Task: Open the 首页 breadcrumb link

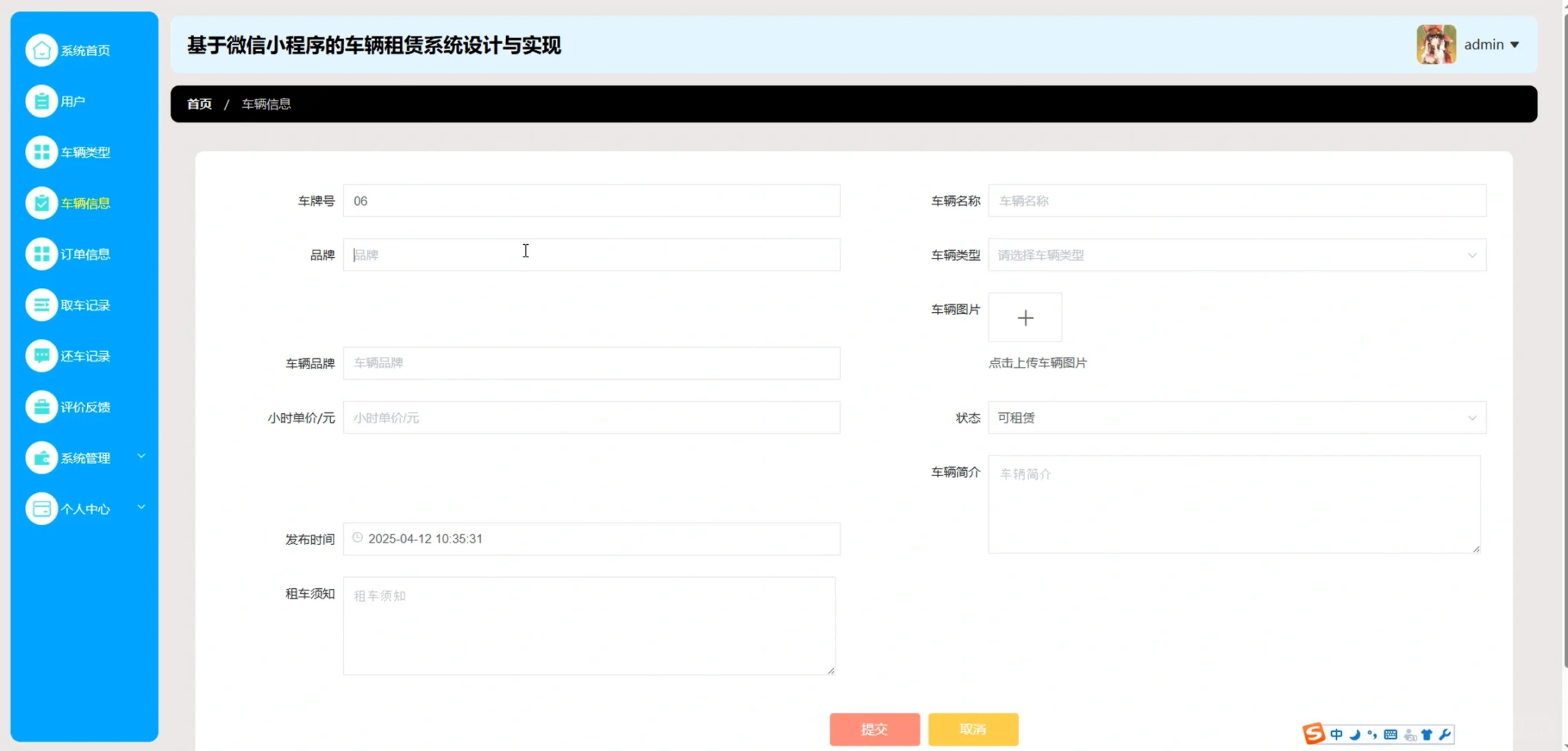Action: 198,104
